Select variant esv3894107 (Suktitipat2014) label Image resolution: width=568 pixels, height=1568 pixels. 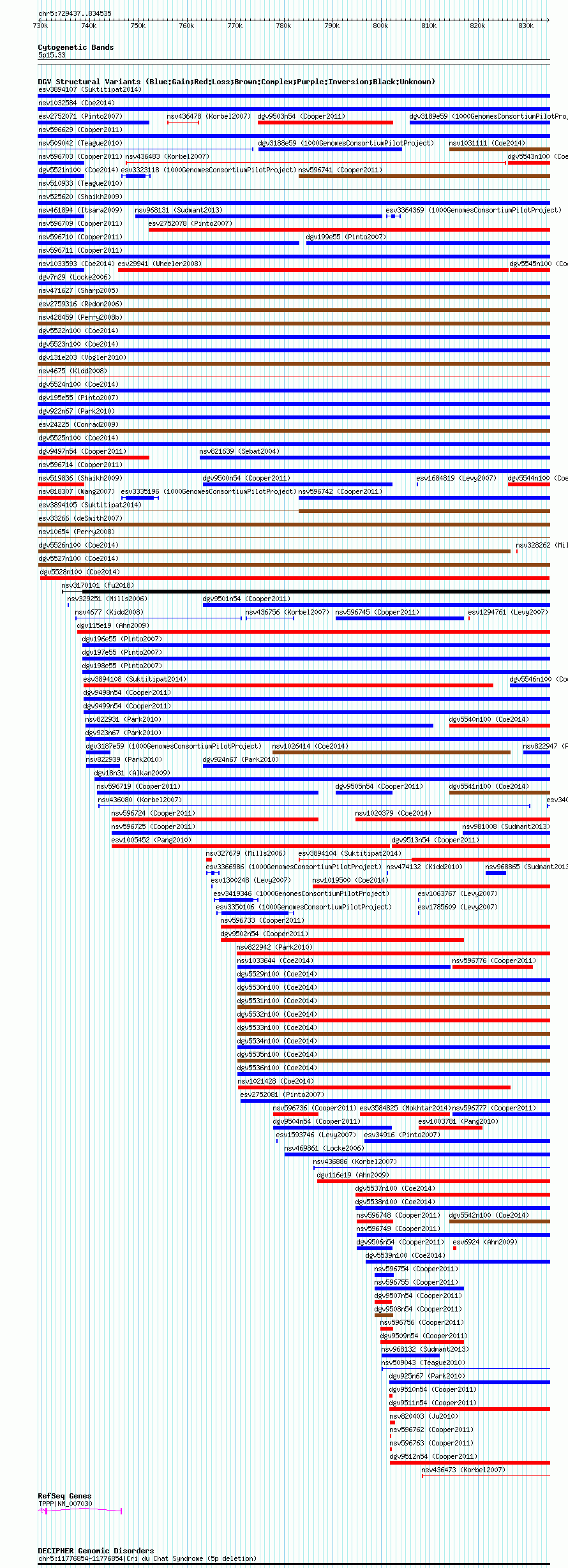(90, 89)
